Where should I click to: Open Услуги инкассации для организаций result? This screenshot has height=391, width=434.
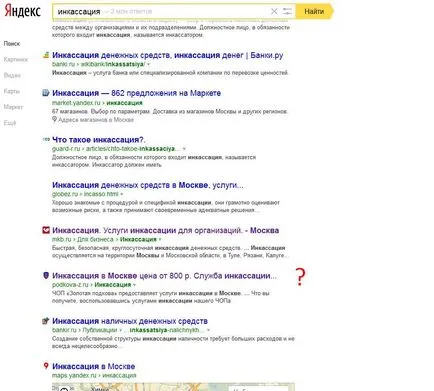[166, 230]
